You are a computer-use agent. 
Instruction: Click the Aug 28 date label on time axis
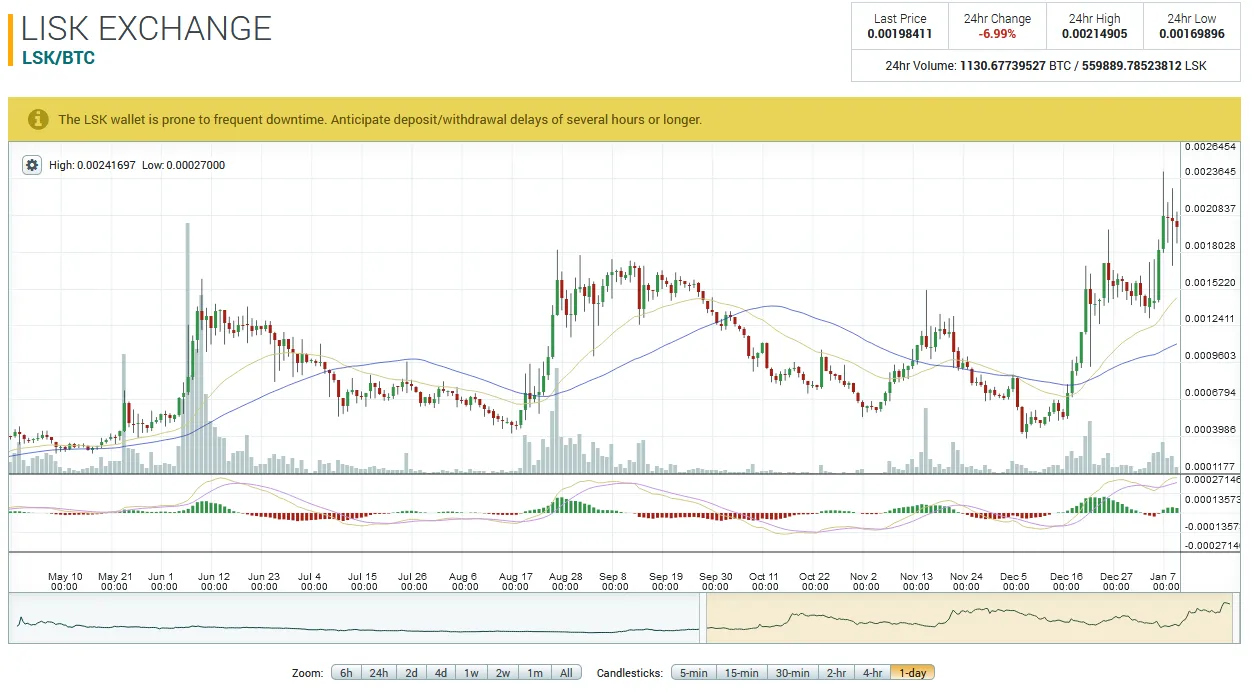[x=565, y=582]
